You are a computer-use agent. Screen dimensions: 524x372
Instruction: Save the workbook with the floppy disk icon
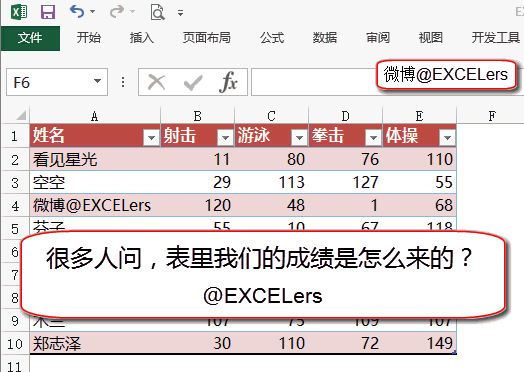click(x=48, y=12)
